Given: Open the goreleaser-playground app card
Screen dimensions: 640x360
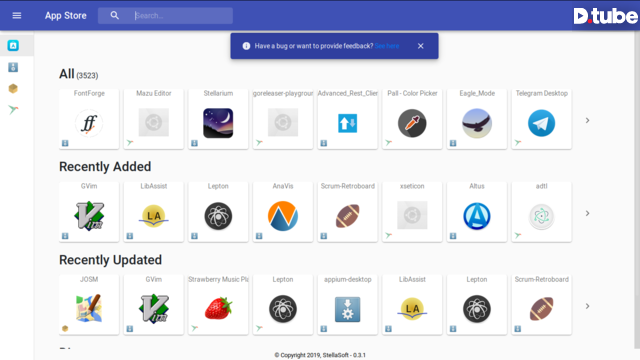Looking at the screenshot, I should [x=283, y=119].
